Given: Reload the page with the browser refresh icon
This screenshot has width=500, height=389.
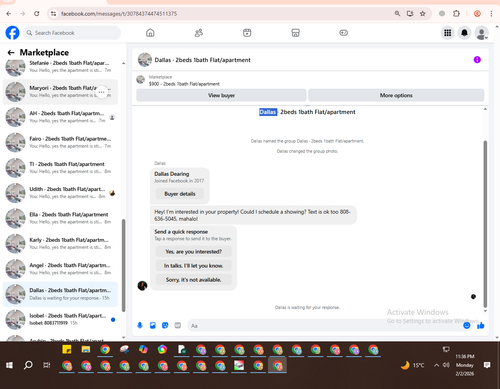Looking at the screenshot, I should point(37,14).
